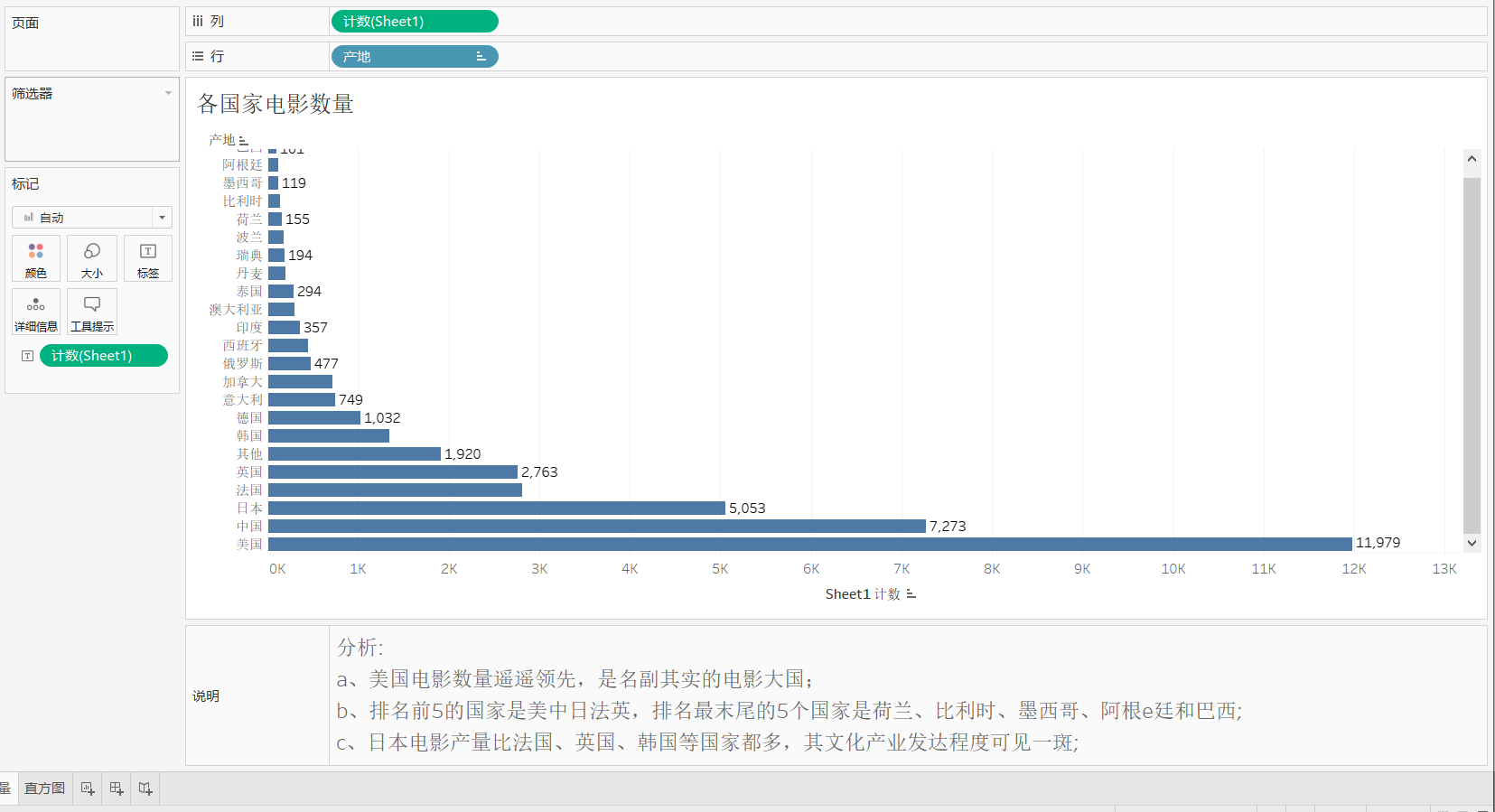1495x812 pixels.
Task: Expand the filters (筛选器) shelf dropdown arrow
Action: click(168, 93)
